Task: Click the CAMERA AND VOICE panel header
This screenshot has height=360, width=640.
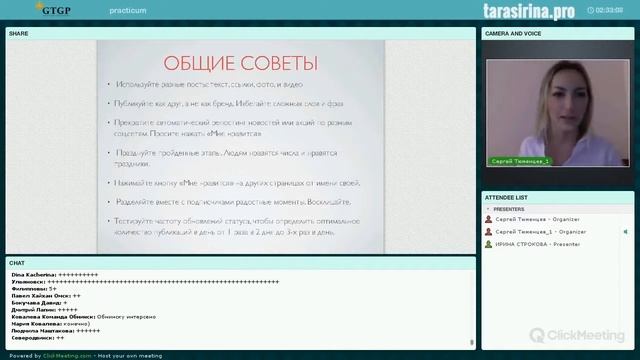Action: (x=558, y=33)
